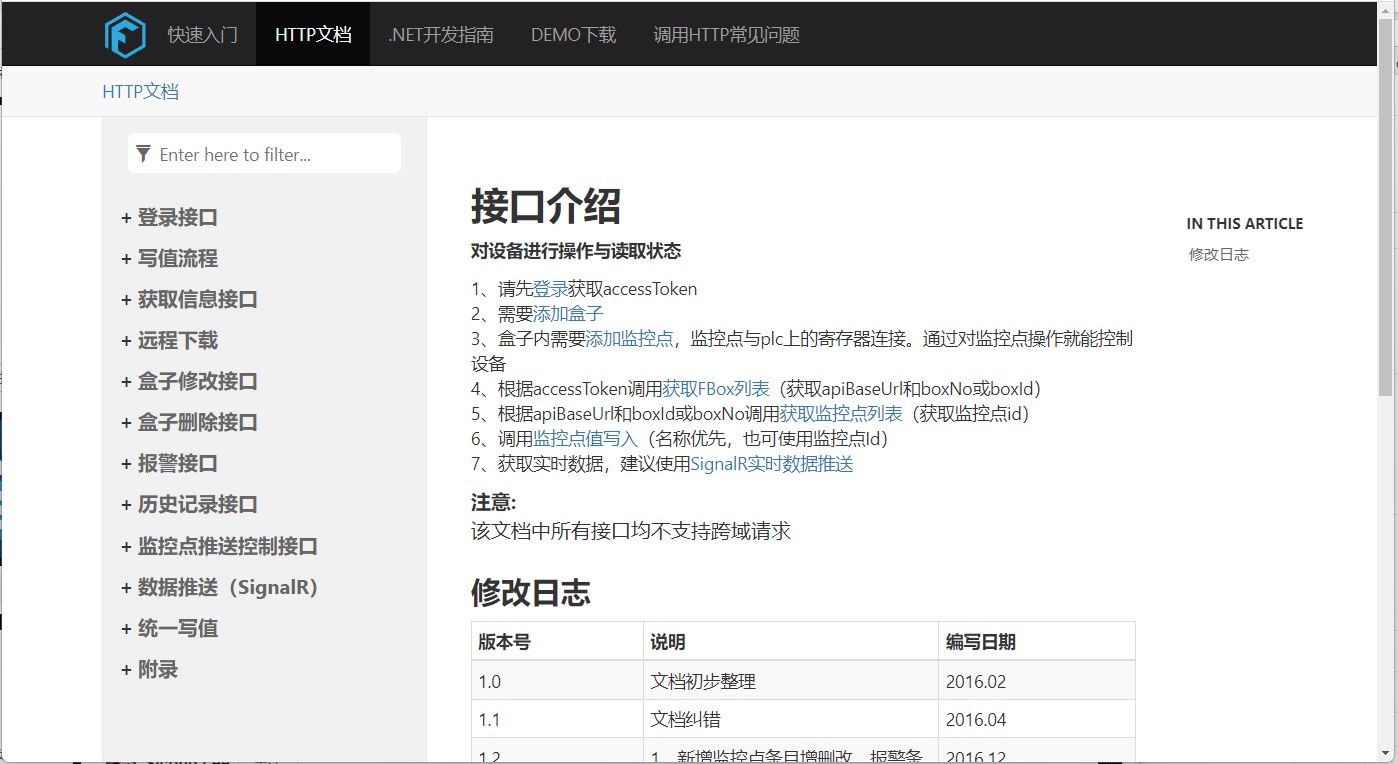Open the 获取FBox列表 link

click(x=716, y=389)
